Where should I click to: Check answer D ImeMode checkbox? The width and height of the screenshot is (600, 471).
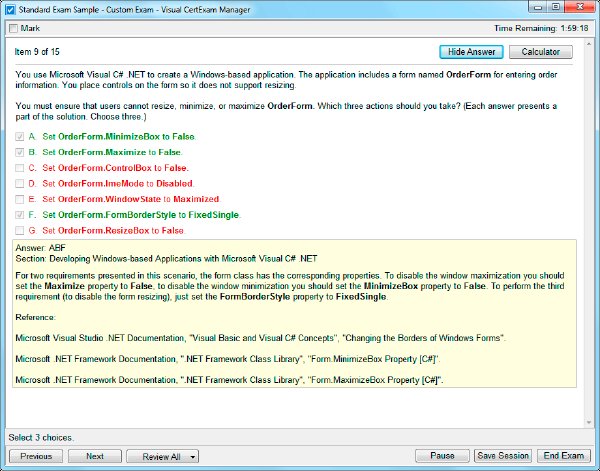tap(20, 184)
